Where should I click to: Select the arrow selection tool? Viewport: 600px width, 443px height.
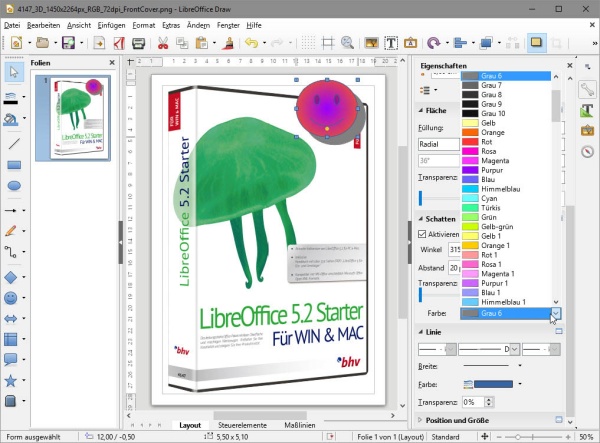[x=14, y=72]
